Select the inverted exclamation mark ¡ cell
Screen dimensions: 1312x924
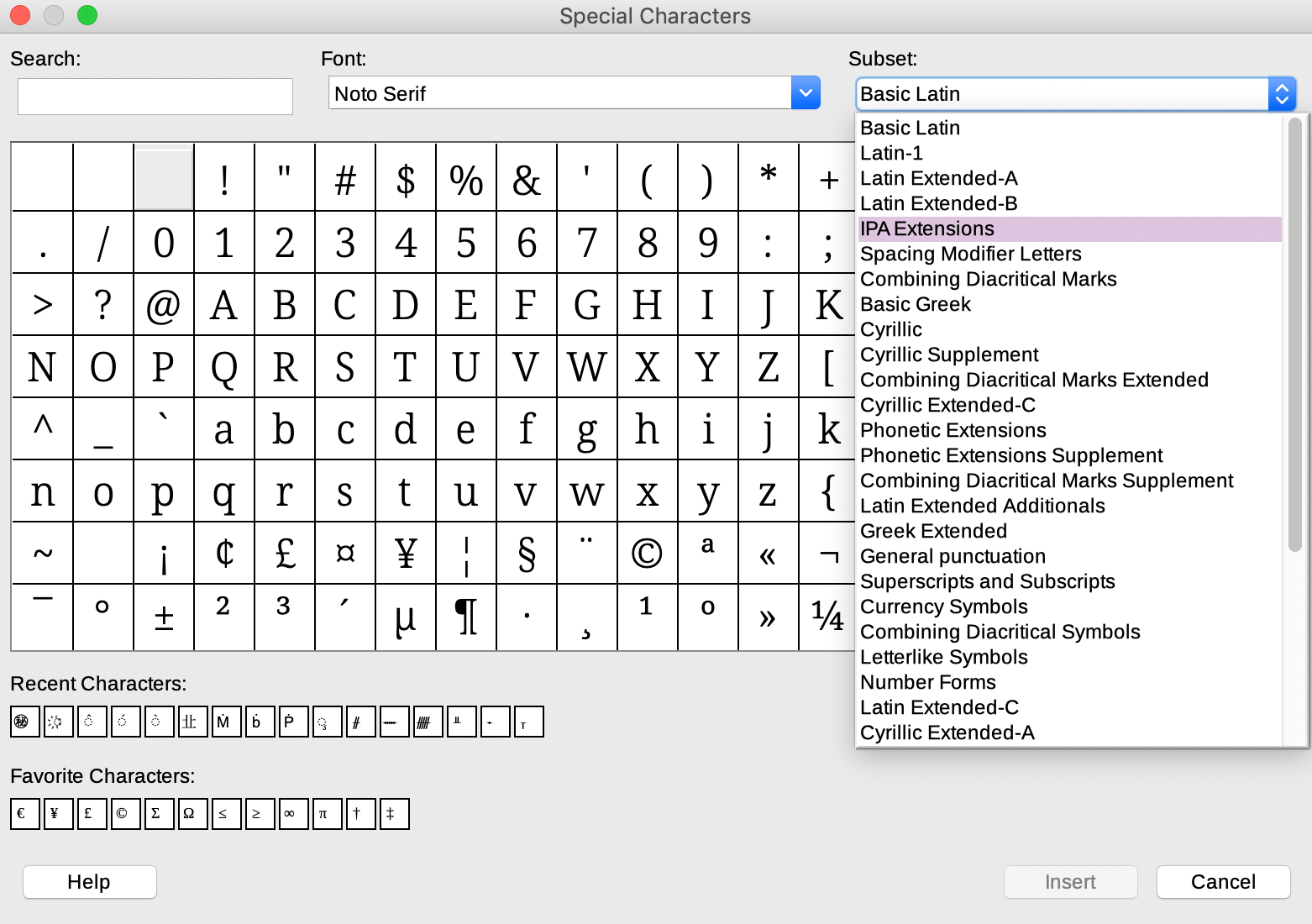click(164, 554)
